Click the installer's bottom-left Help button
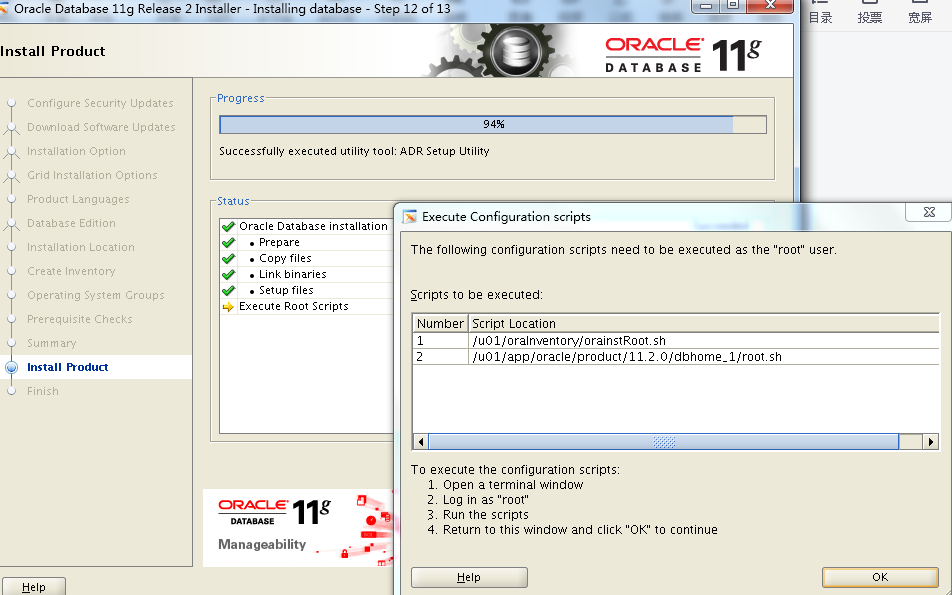The image size is (952, 595). pos(33,586)
